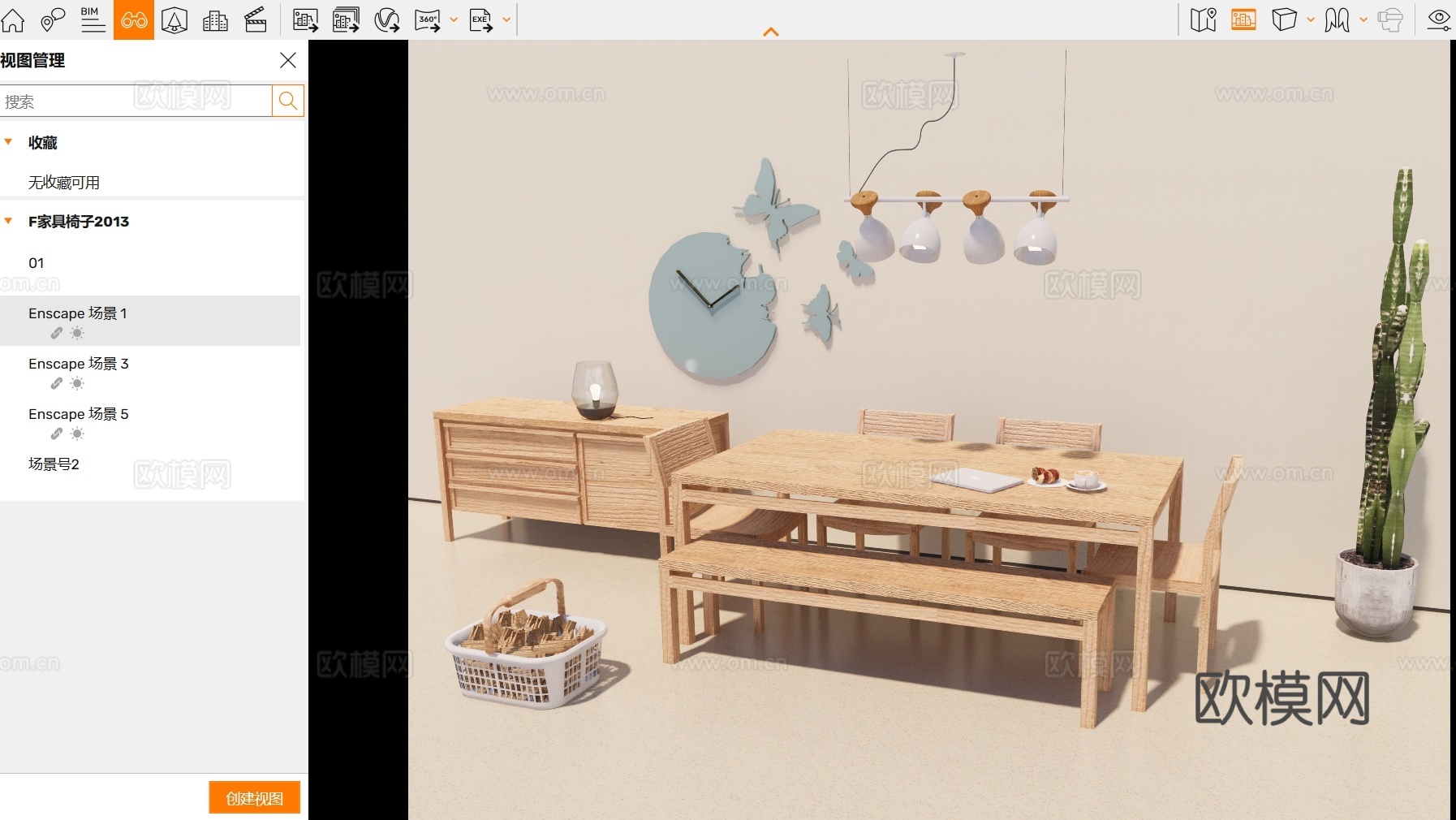This screenshot has width=1456, height=820.
Task: Collapse the 收藏 favorites section
Action: [x=9, y=142]
